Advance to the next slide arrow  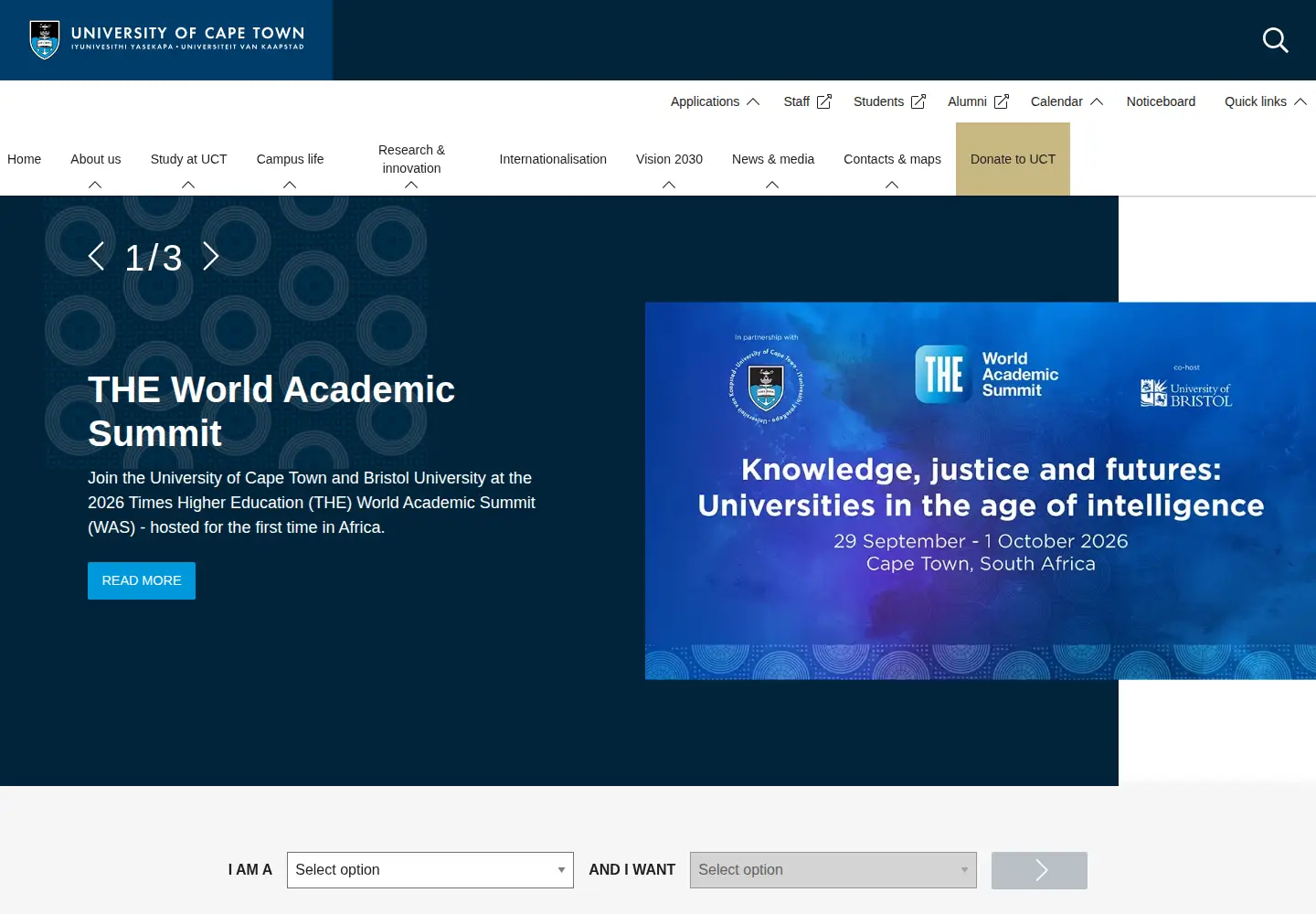click(211, 257)
